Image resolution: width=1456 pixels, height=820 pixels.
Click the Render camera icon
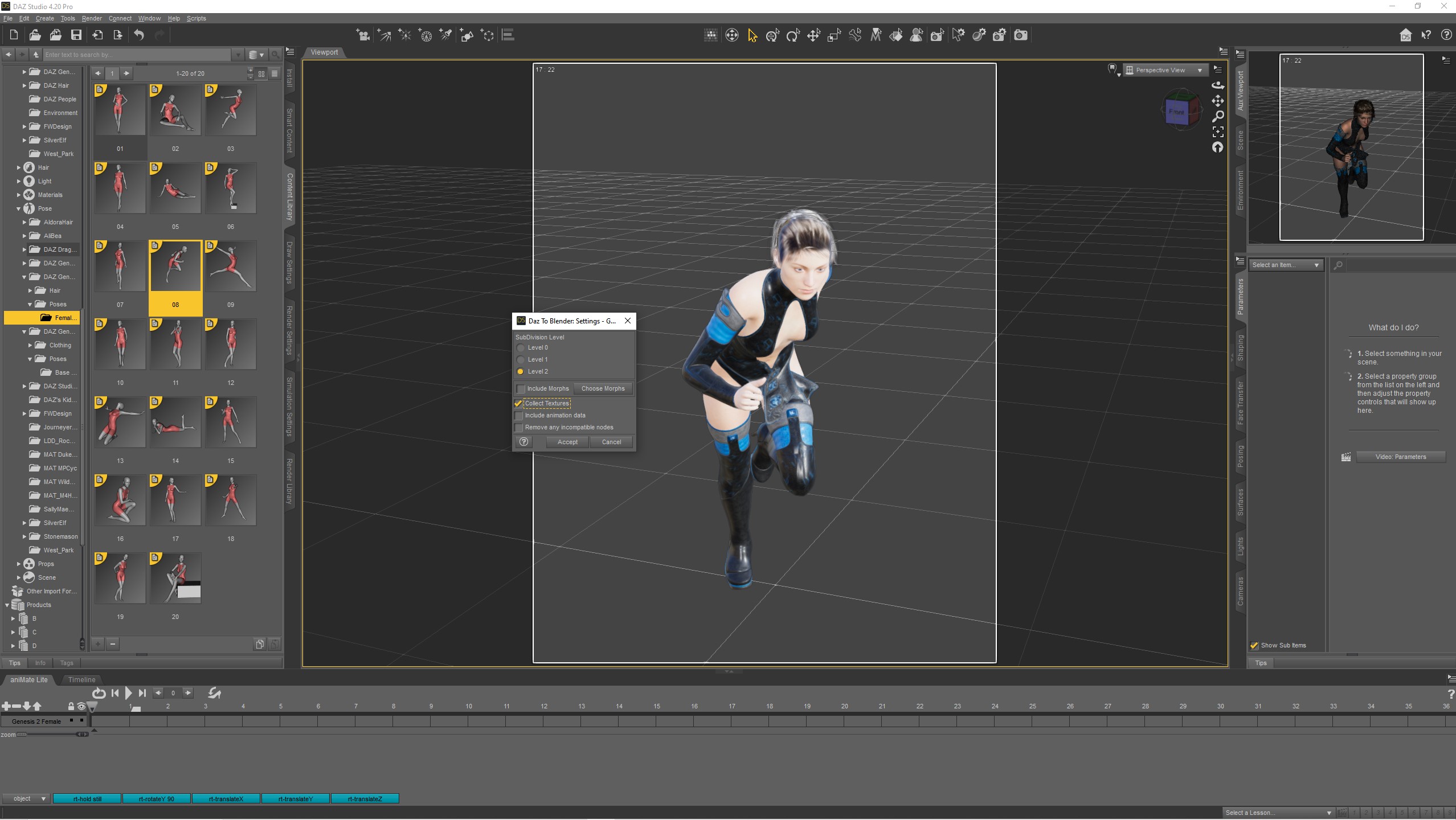pyautogui.click(x=1021, y=35)
